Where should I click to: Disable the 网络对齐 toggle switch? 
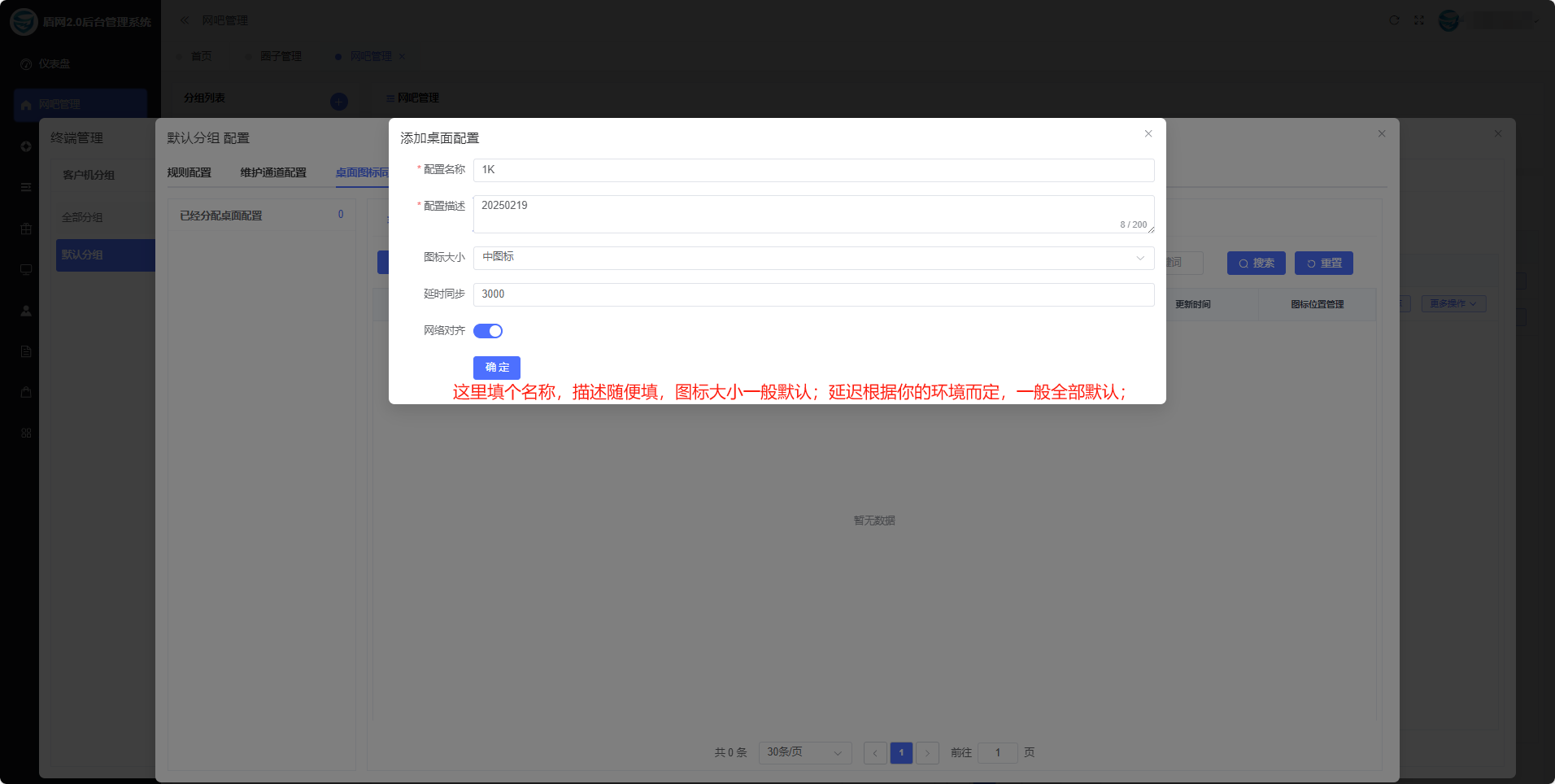[488, 331]
